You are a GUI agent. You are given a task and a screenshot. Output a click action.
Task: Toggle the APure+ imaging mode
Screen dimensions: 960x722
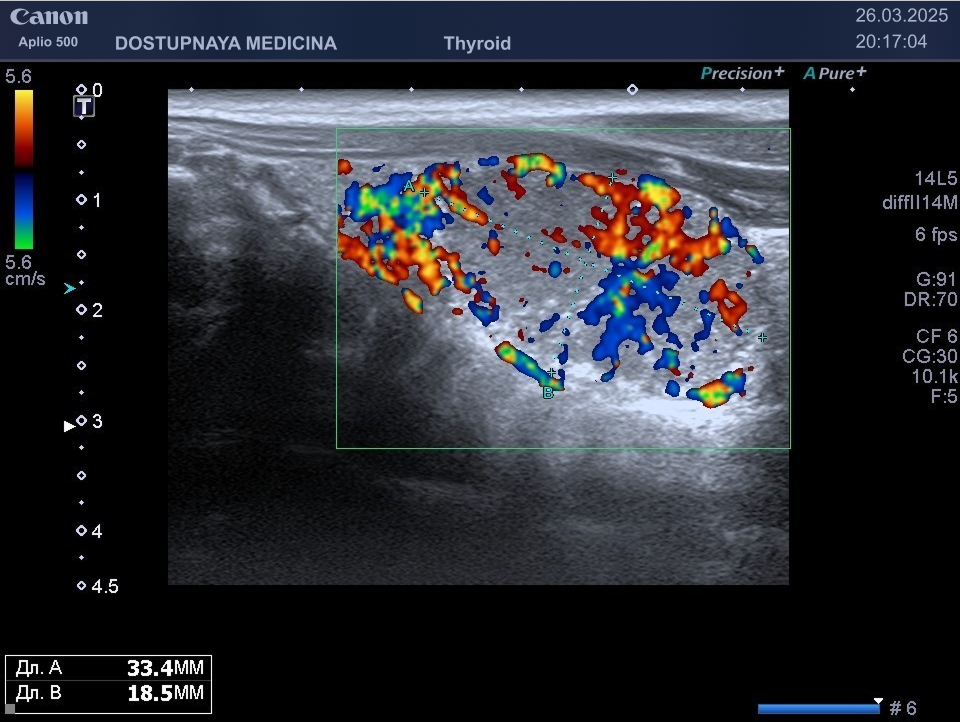[x=835, y=73]
